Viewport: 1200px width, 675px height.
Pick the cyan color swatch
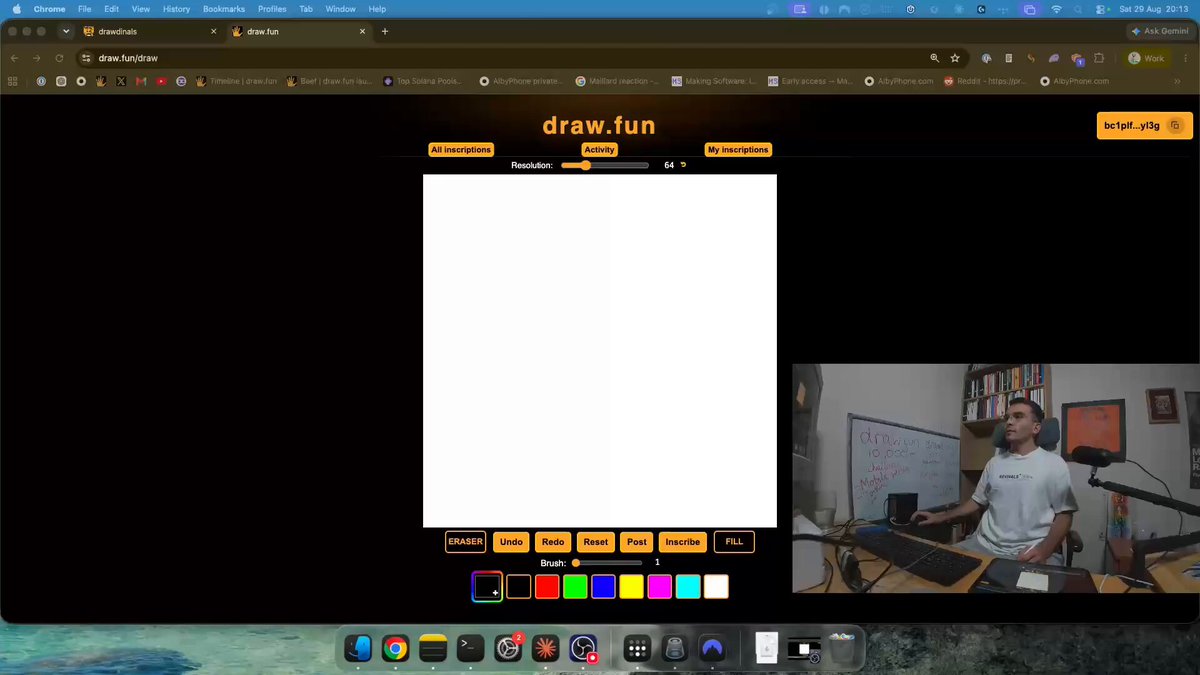point(688,587)
